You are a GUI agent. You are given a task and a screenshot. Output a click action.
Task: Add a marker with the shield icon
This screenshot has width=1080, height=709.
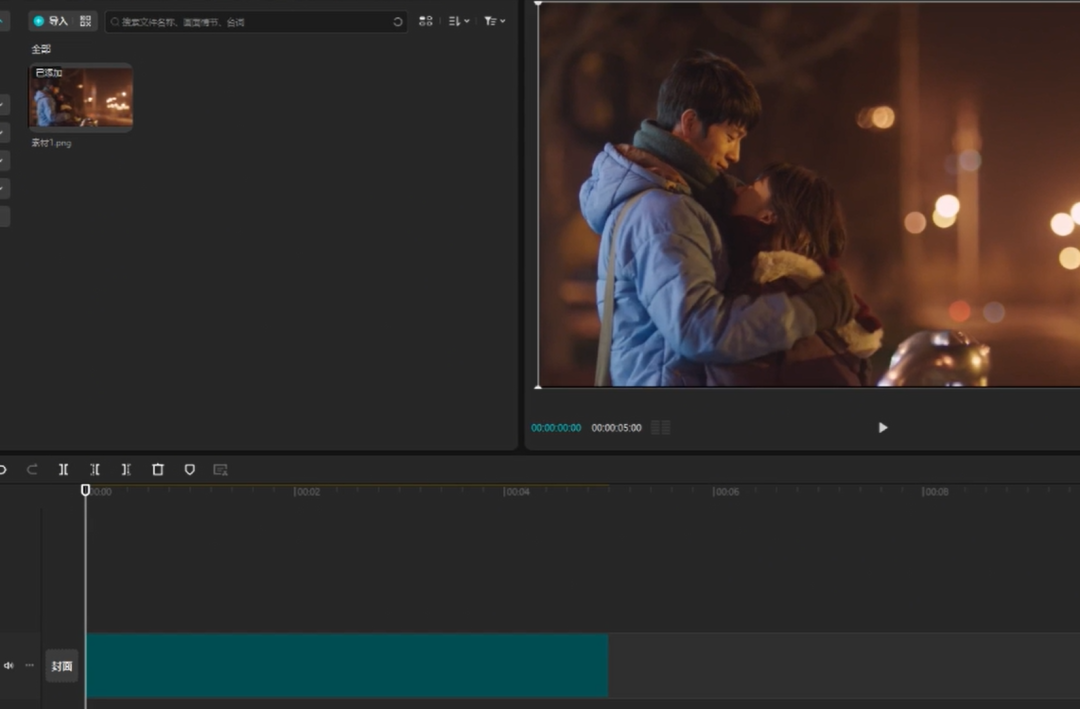click(189, 470)
